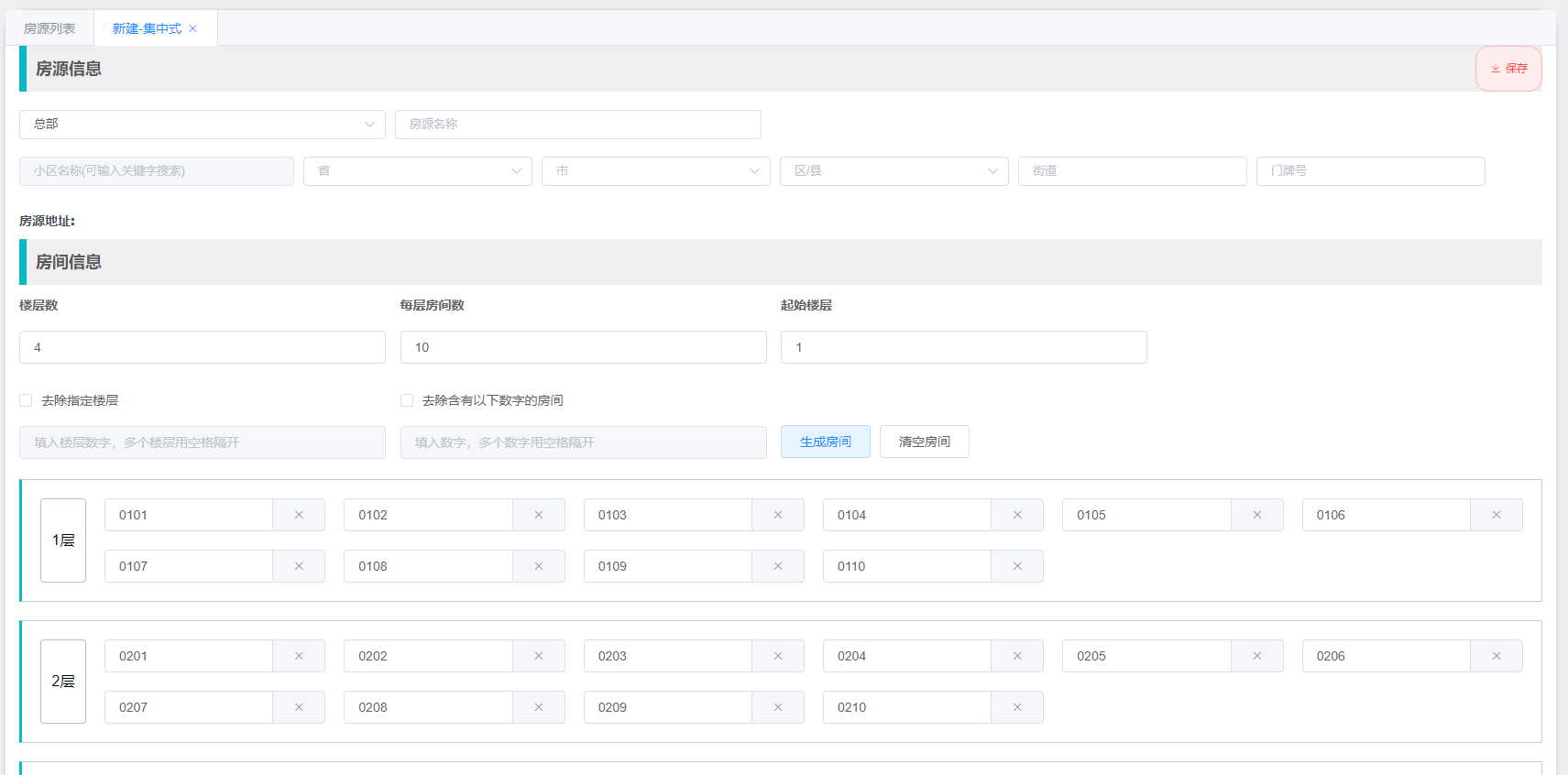Expand the 省 province dropdown
The height and width of the screenshot is (775, 1568).
point(418,171)
